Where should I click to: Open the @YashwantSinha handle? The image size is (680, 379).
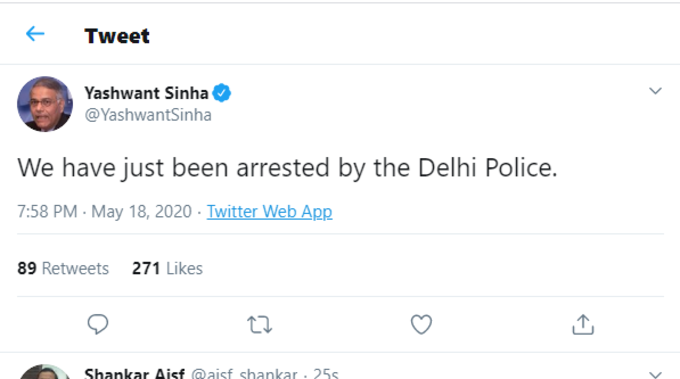pyautogui.click(x=148, y=115)
